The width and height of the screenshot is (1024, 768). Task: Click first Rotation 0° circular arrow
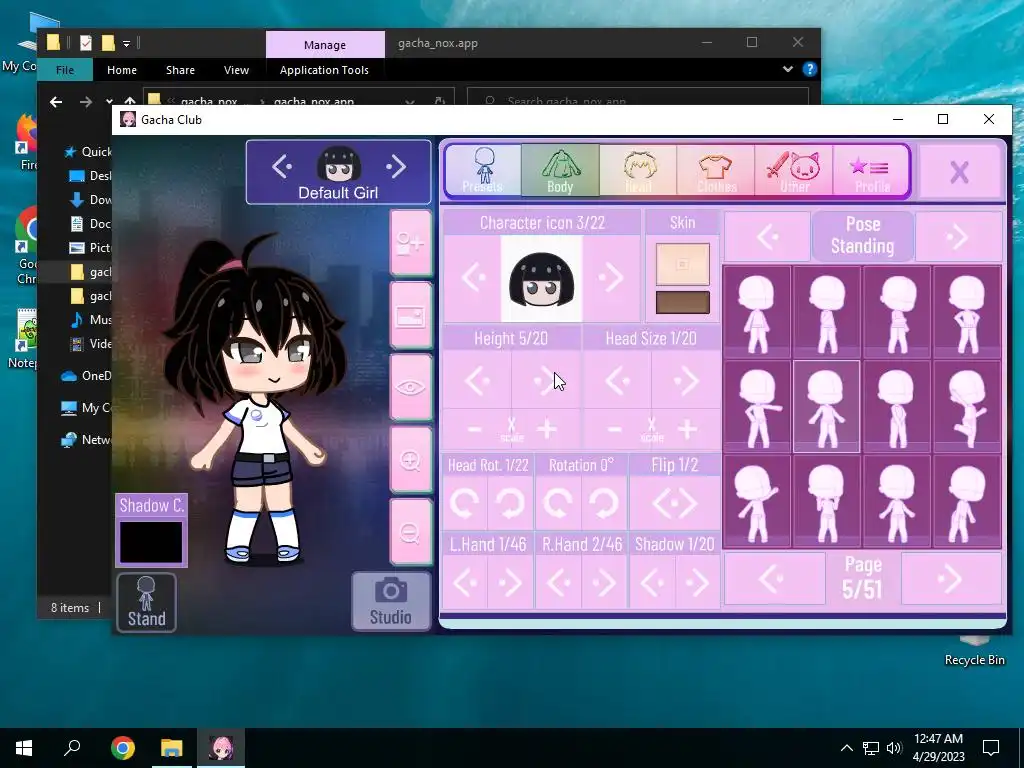(x=558, y=503)
